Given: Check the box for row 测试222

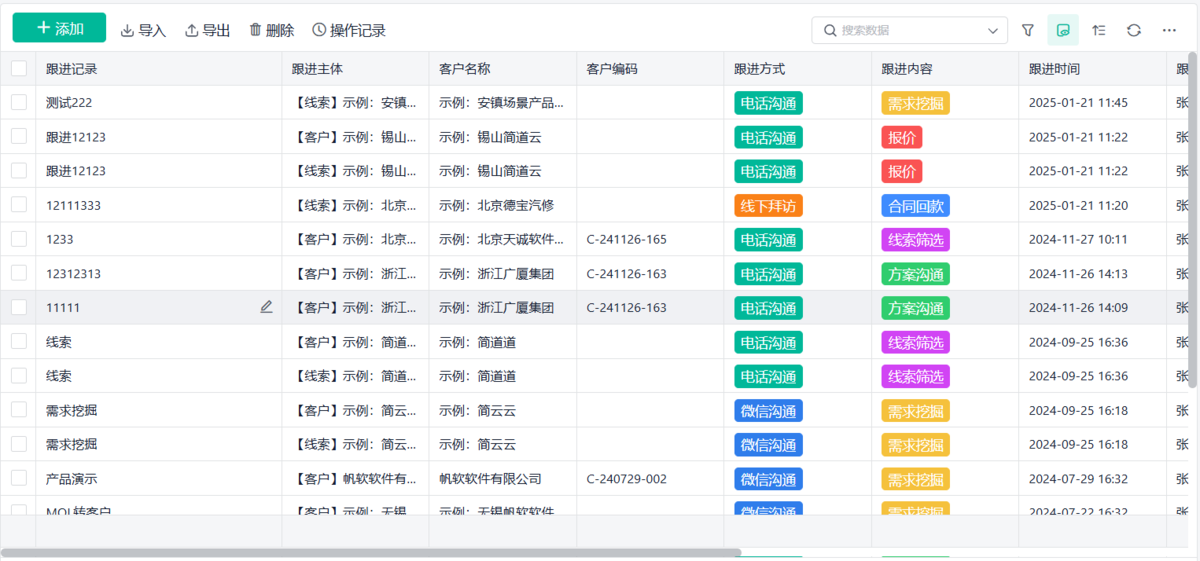Looking at the screenshot, I should [19, 102].
